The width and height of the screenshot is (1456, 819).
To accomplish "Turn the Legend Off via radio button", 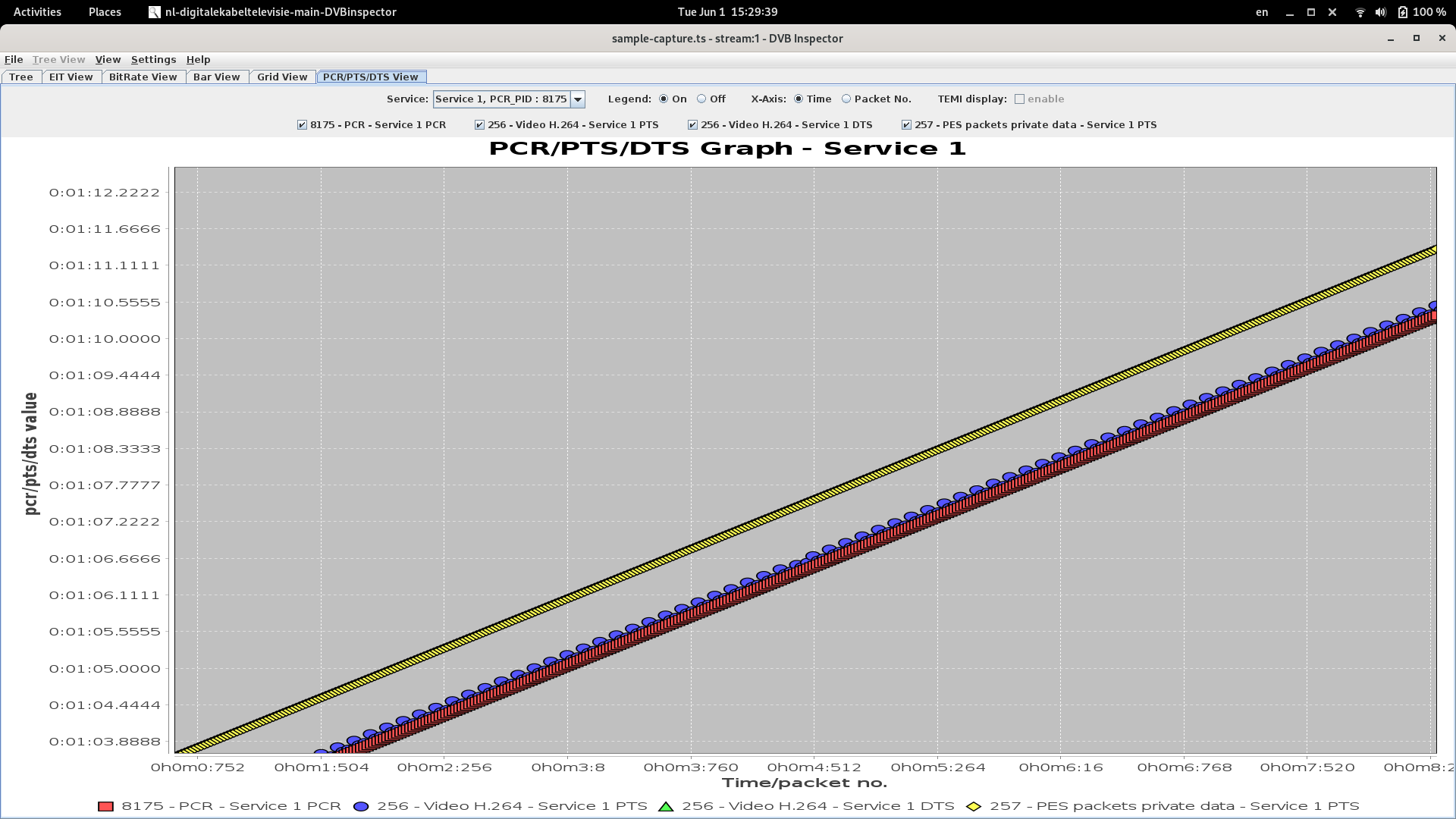I will coord(702,99).
